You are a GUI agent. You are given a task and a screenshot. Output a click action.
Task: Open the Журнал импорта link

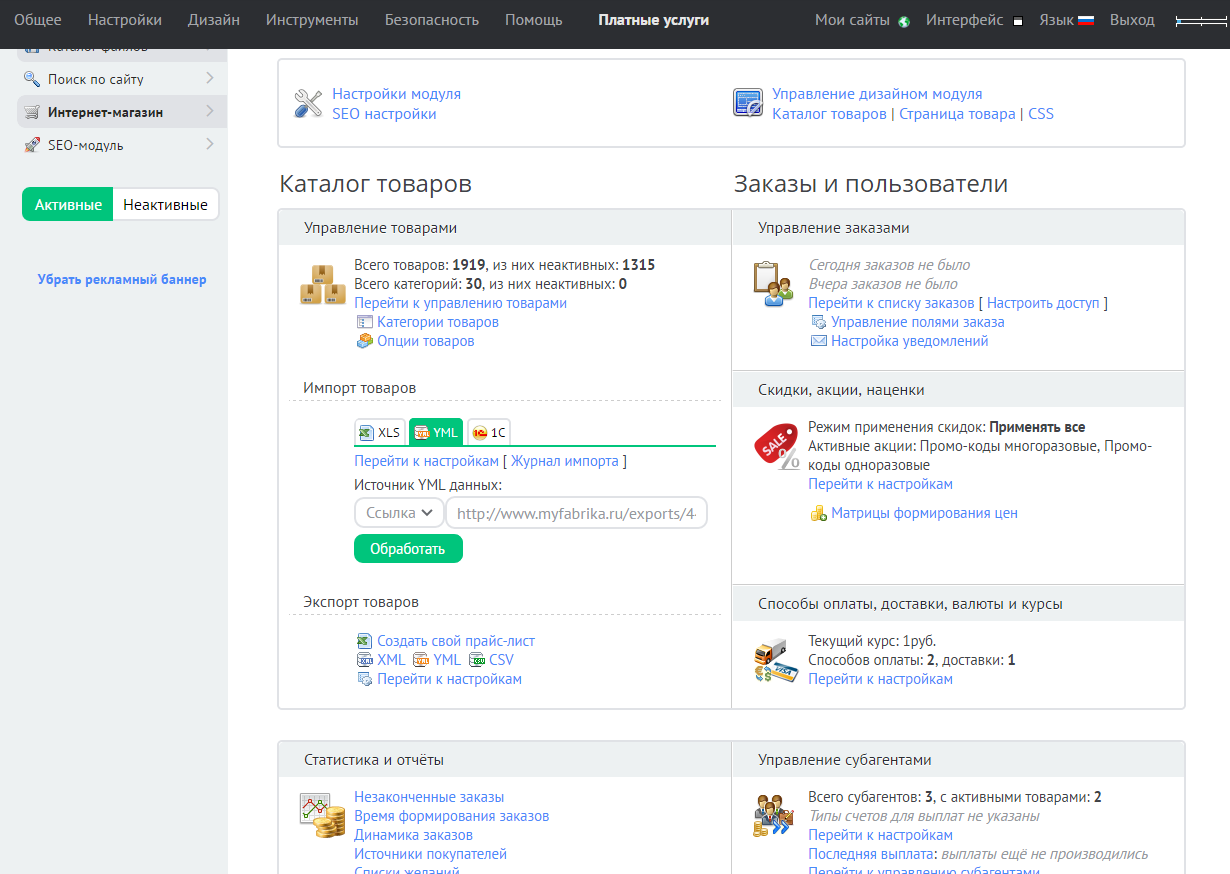tap(565, 461)
